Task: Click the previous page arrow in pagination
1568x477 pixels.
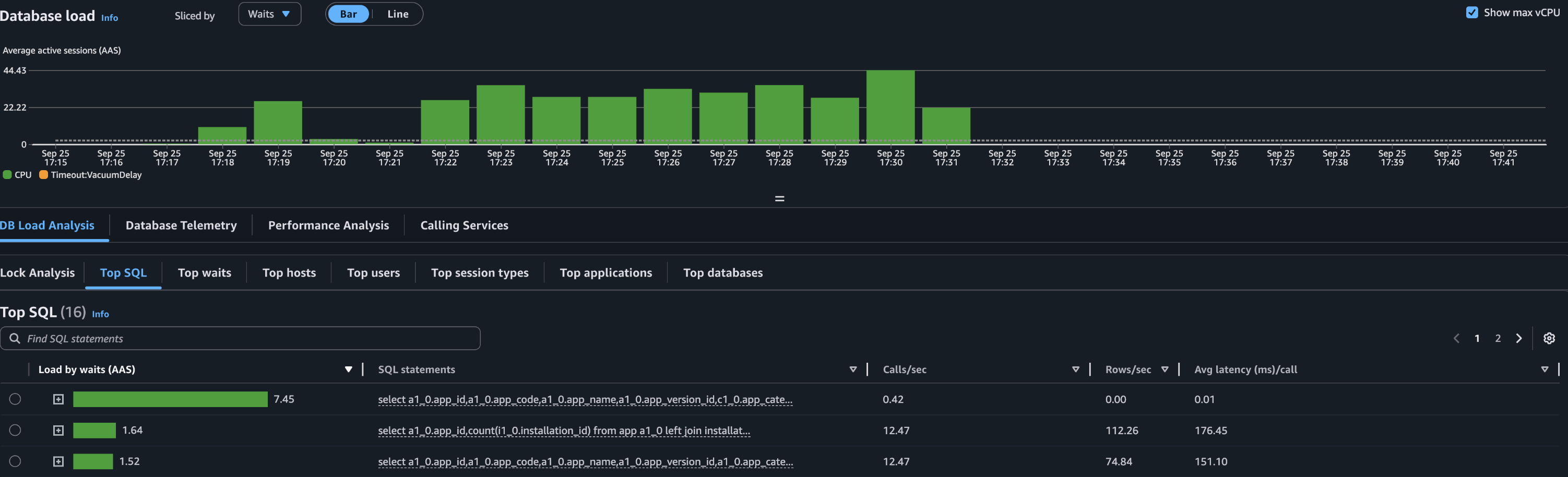Action: point(1456,338)
